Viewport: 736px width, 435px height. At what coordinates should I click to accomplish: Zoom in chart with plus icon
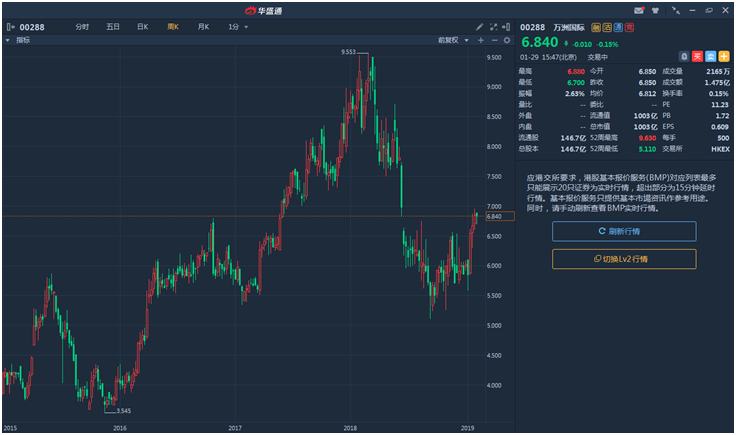[x=481, y=40]
